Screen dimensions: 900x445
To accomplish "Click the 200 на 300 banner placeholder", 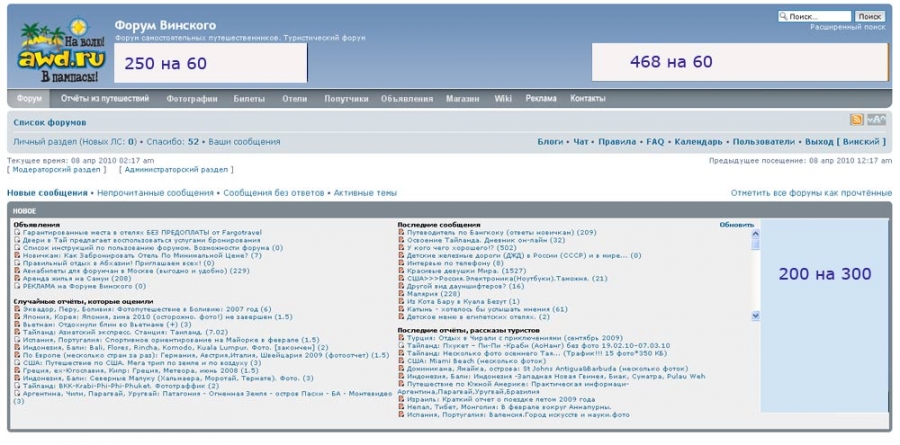I will click(824, 315).
